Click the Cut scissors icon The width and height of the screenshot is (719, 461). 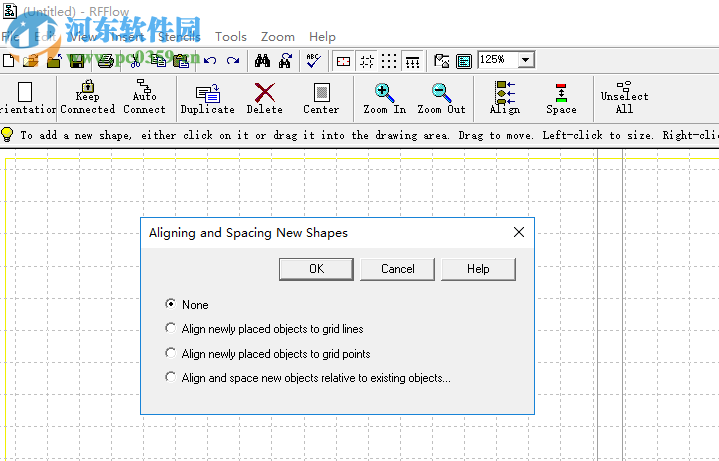coord(135,61)
